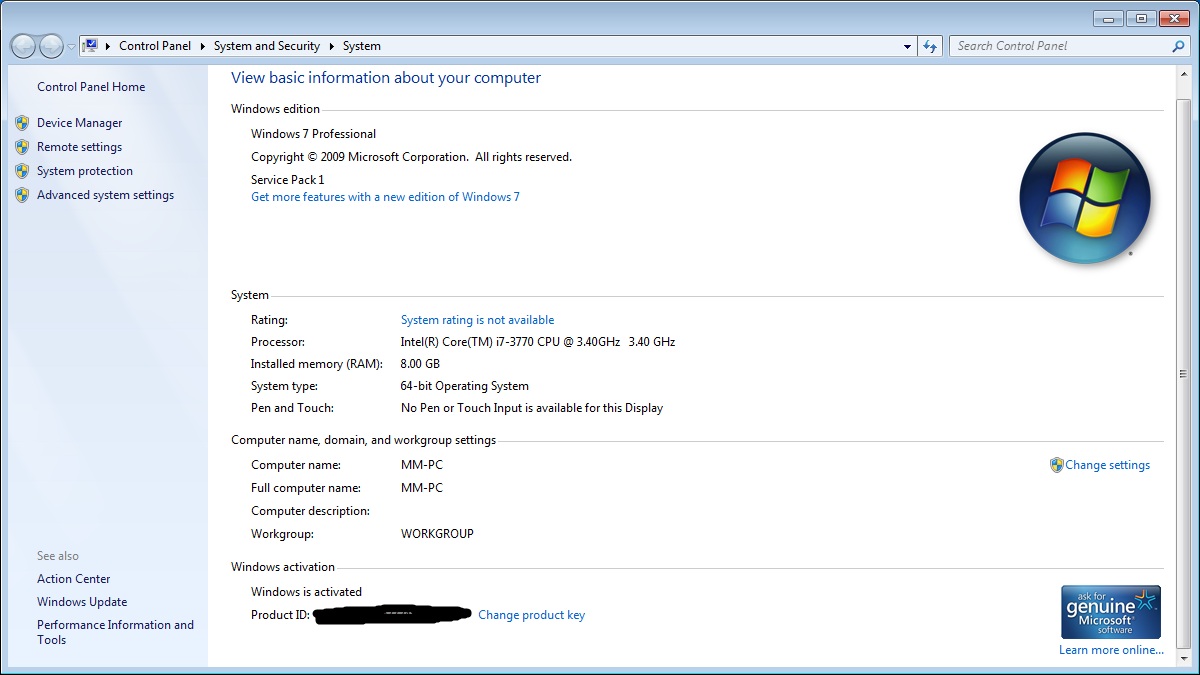1200x675 pixels.
Task: Click the page heading View basic information
Action: (x=386, y=78)
